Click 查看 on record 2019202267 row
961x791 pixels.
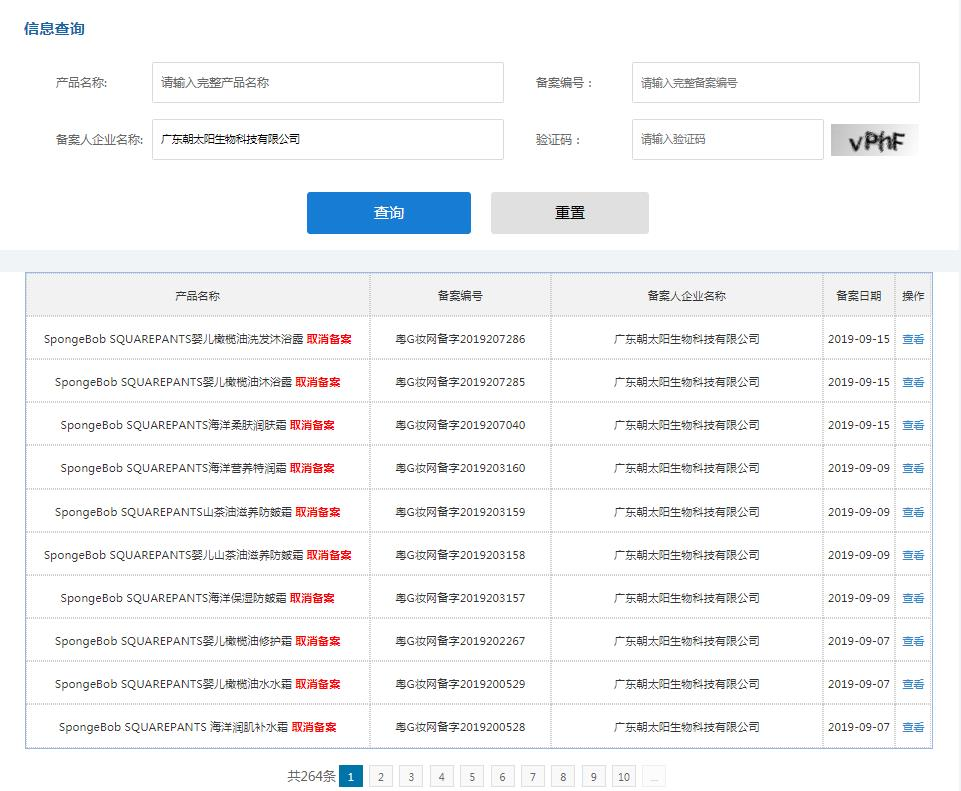click(912, 641)
